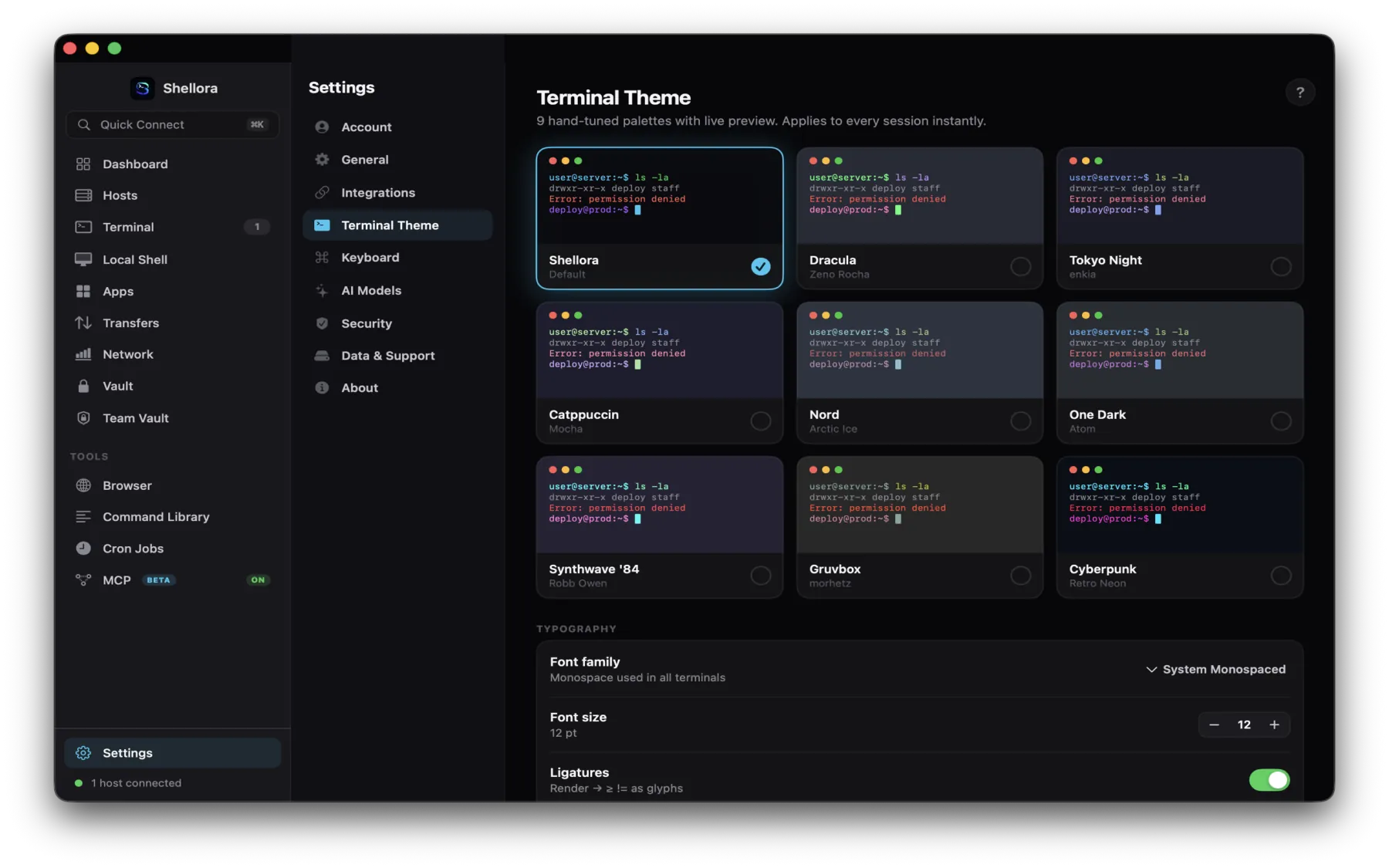Screen dimensions: 1389x868
Task: Click the Terminal icon in sidebar
Action: [83, 227]
